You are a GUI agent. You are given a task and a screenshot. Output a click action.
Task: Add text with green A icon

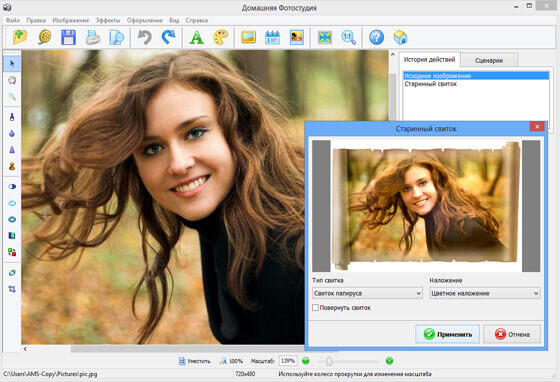pyautogui.click(x=196, y=37)
